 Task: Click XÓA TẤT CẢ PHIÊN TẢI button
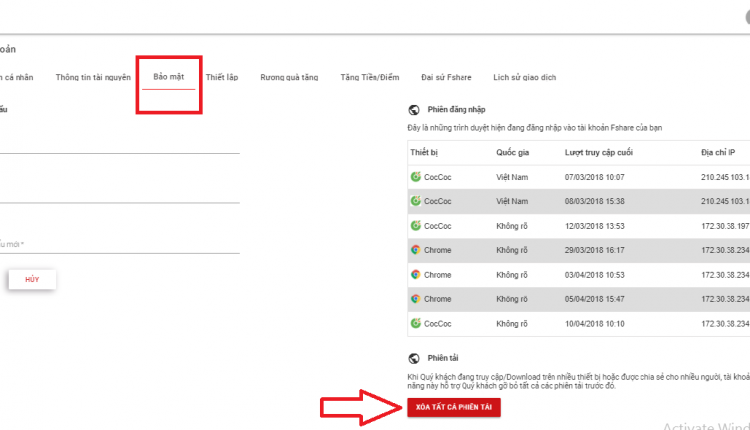(x=454, y=407)
